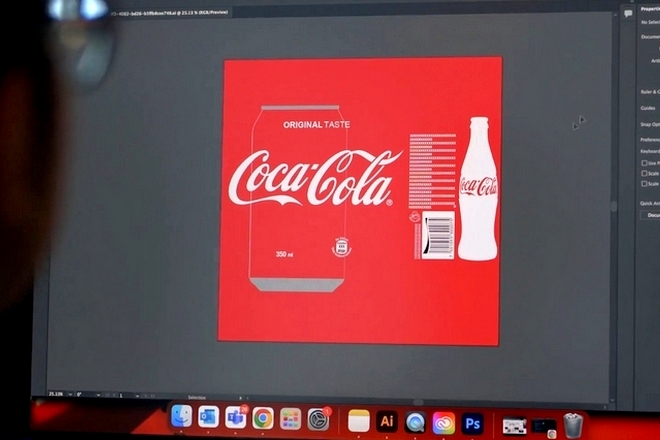The width and height of the screenshot is (660, 440).
Task: Open Finder from the dock
Action: (181, 416)
